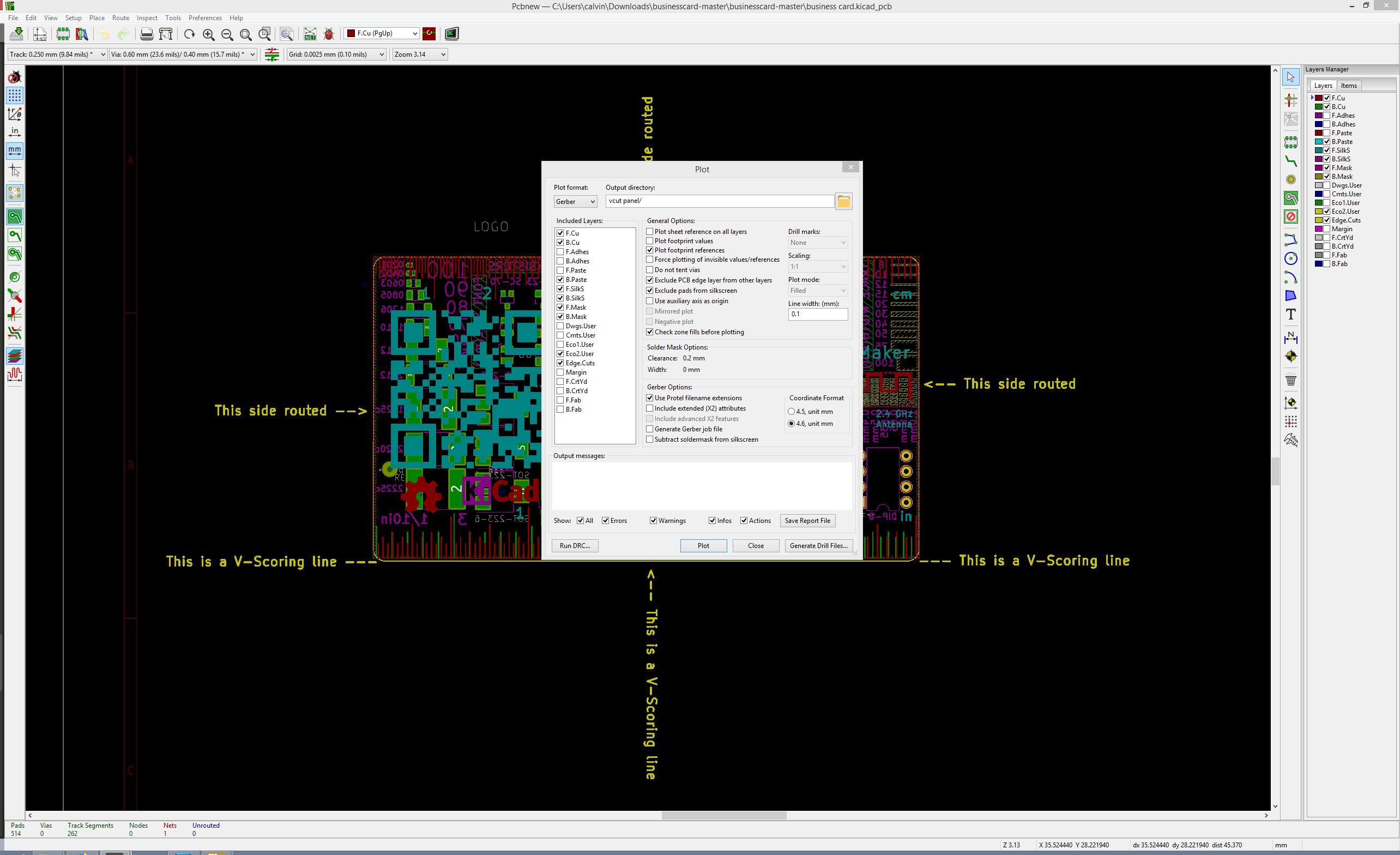1400x855 pixels.
Task: Toggle Warnings checkbox in Show filters
Action: click(654, 521)
